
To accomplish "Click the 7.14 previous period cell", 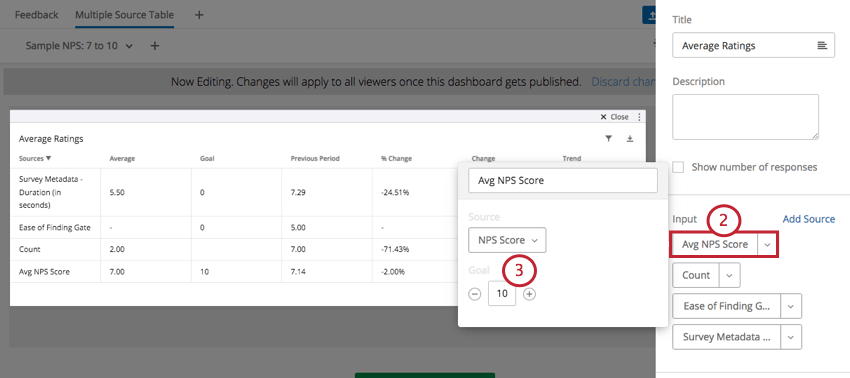I will coord(298,272).
